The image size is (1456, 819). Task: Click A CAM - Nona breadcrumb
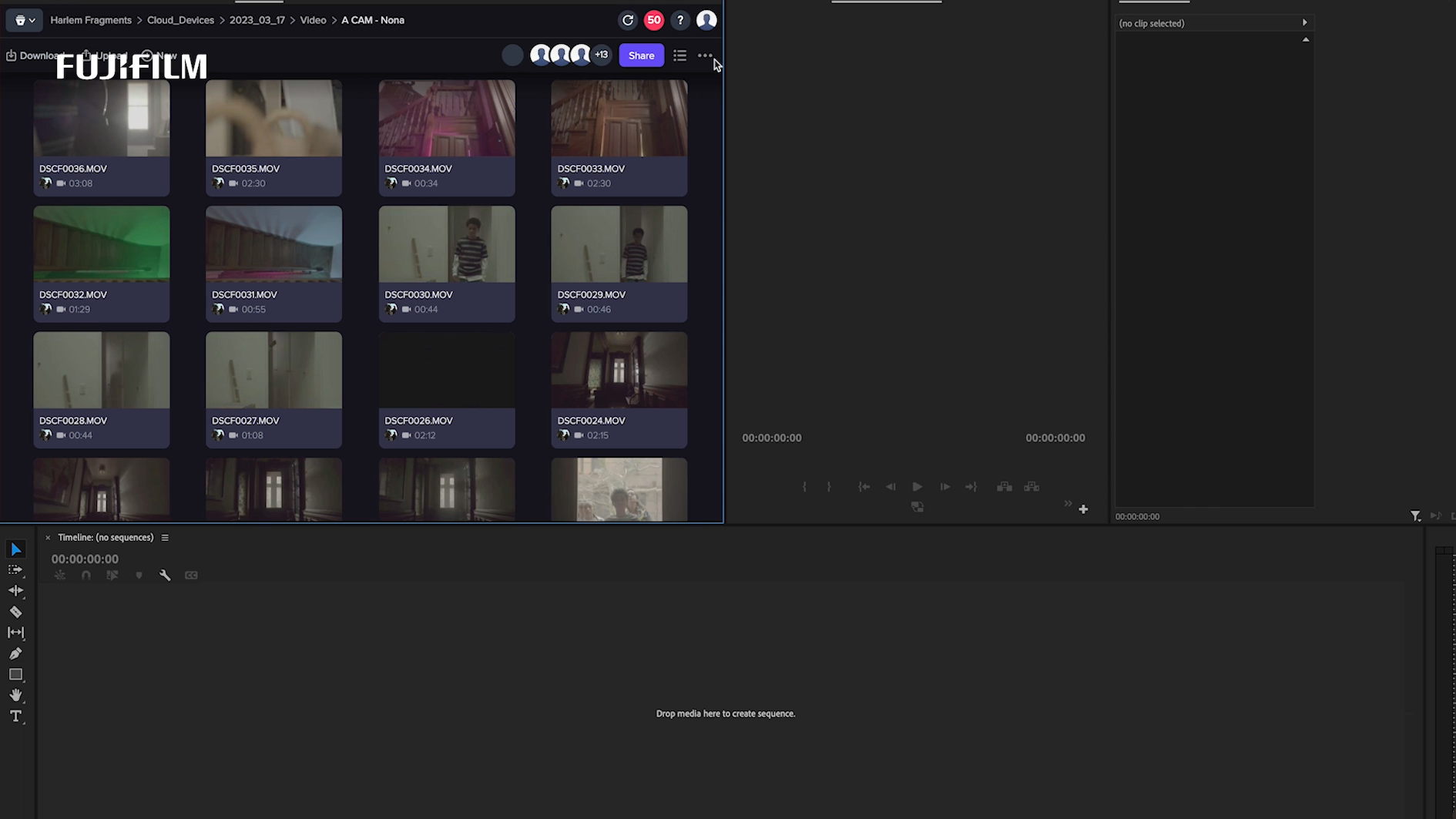373,20
